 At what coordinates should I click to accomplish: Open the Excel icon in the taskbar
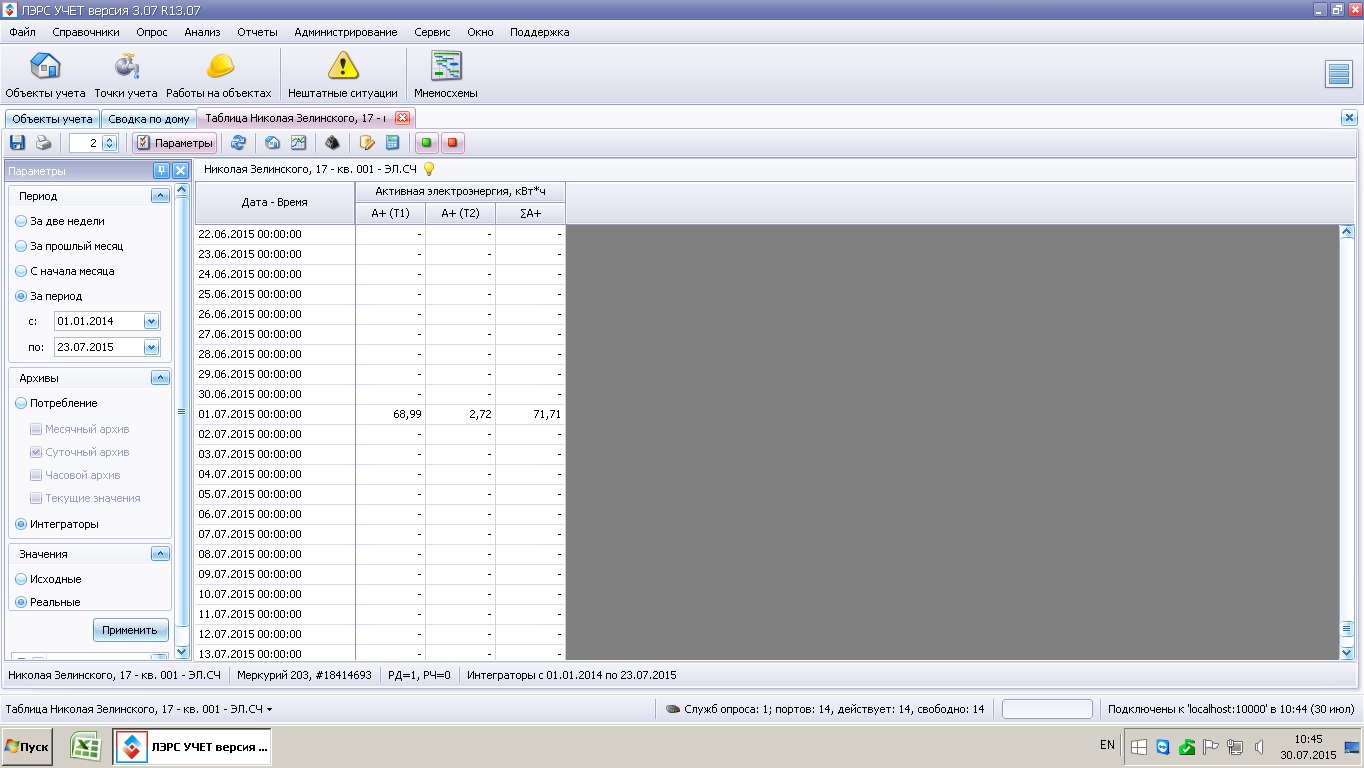tap(86, 746)
